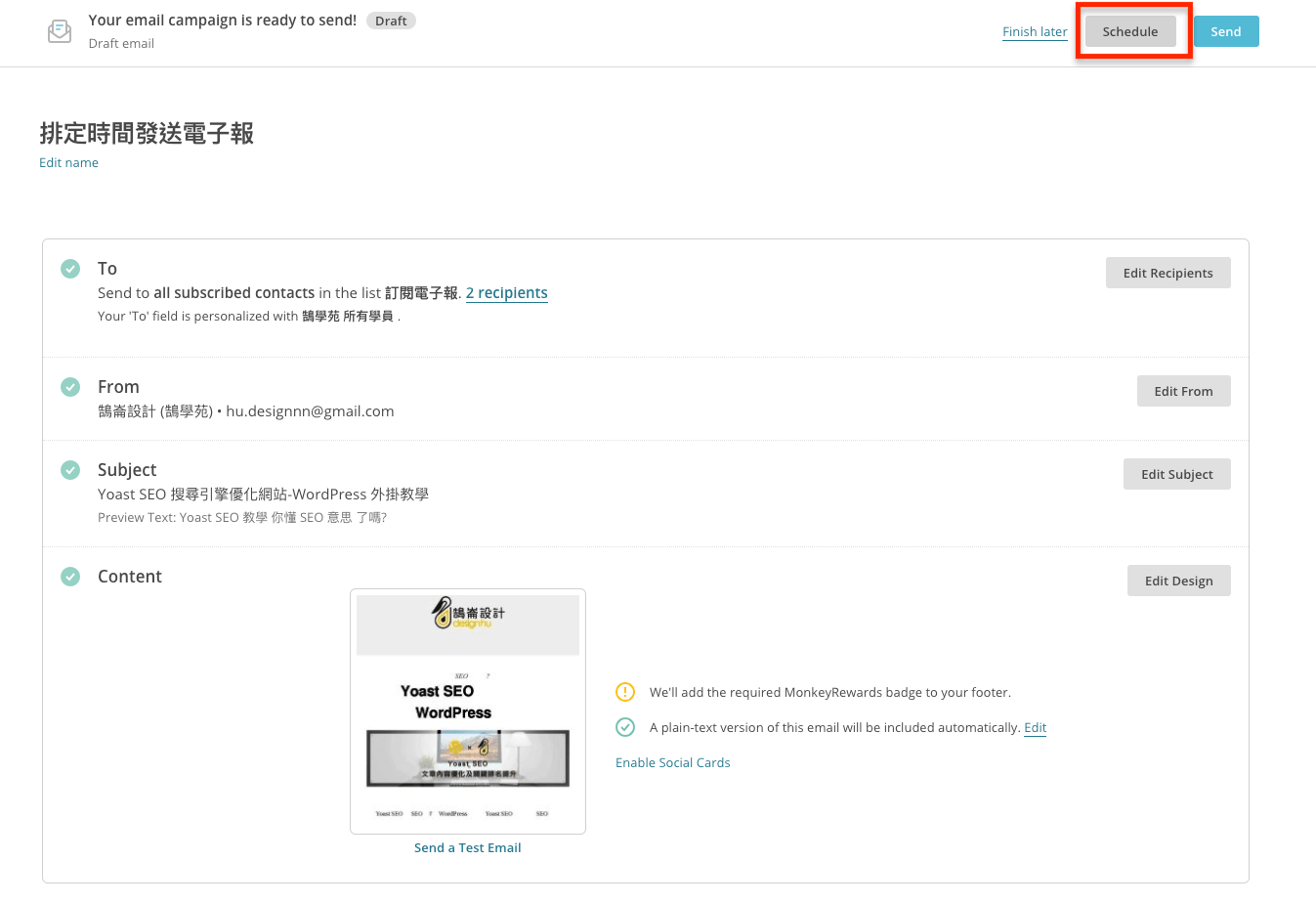
Task: View the 2 recipients link
Action: [506, 293]
